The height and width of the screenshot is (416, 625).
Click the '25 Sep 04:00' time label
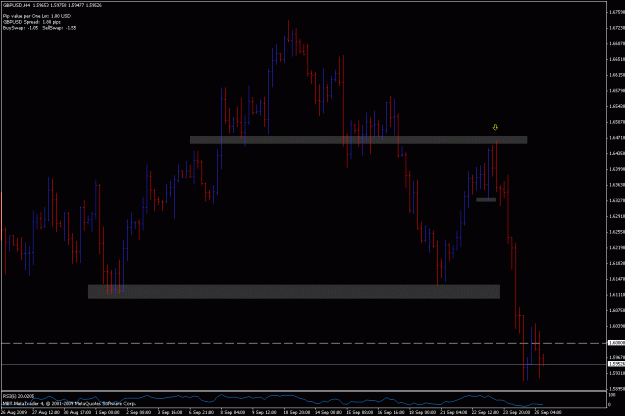pos(548,412)
